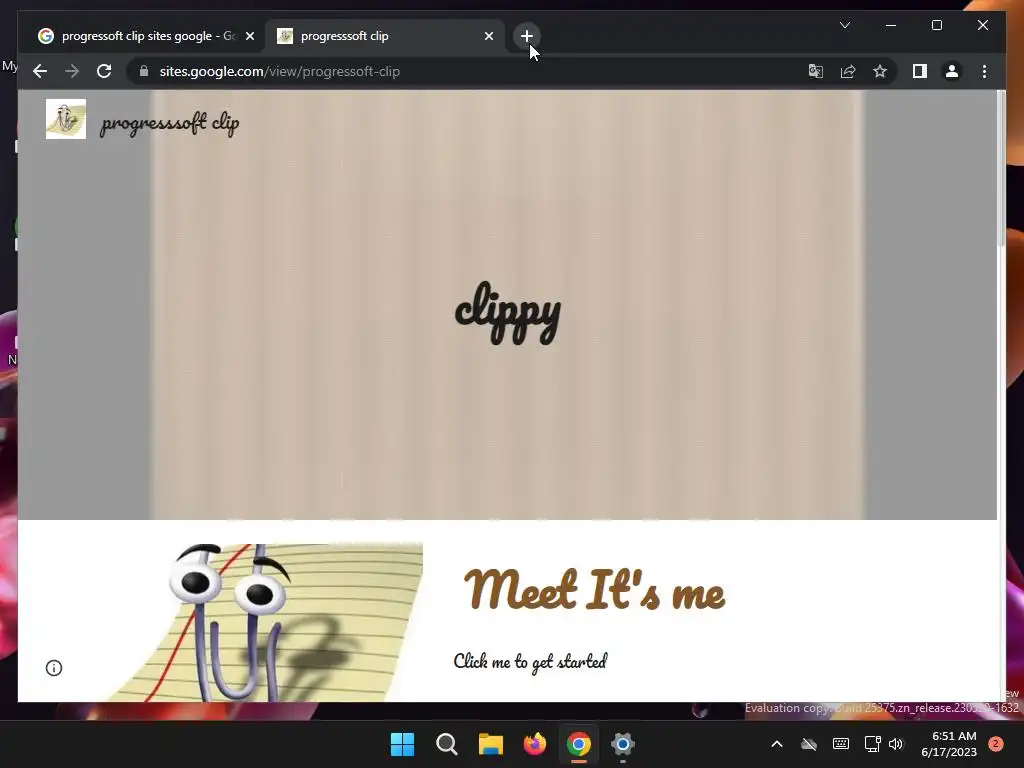Click the padlock site info icon

[x=144, y=71]
